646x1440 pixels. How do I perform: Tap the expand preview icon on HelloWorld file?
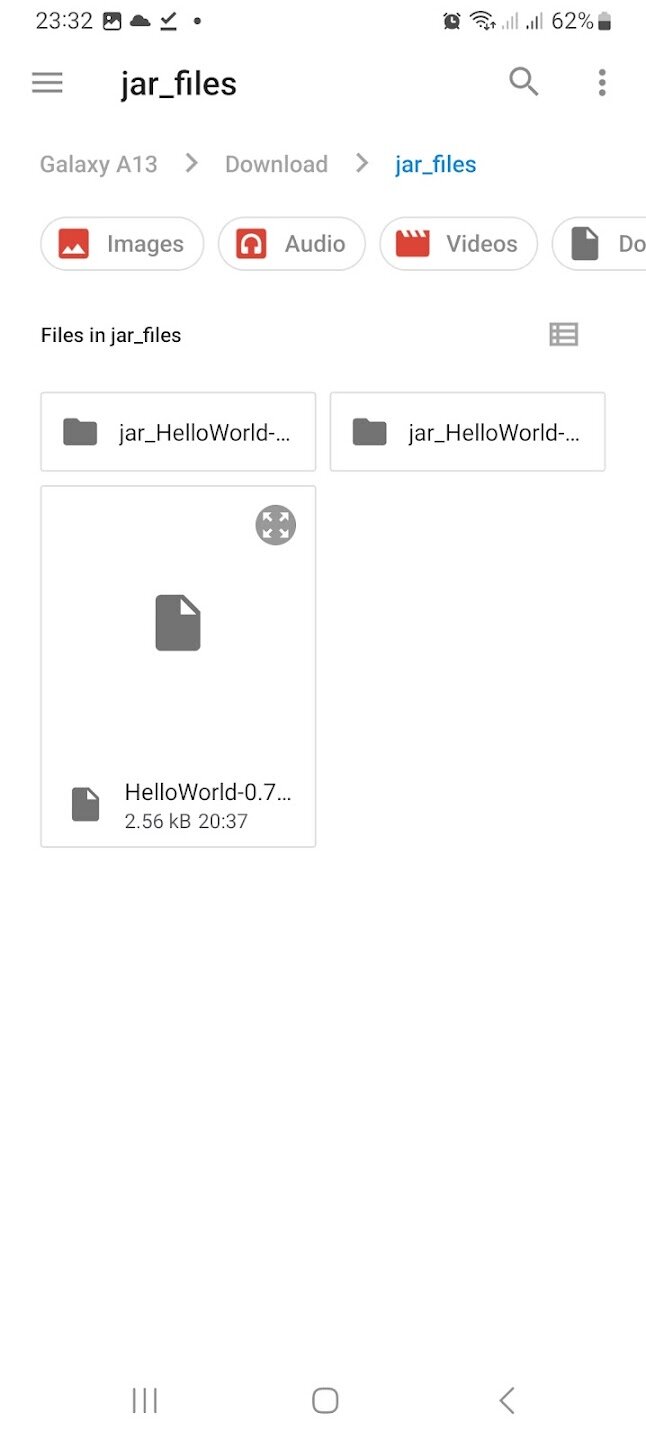276,525
